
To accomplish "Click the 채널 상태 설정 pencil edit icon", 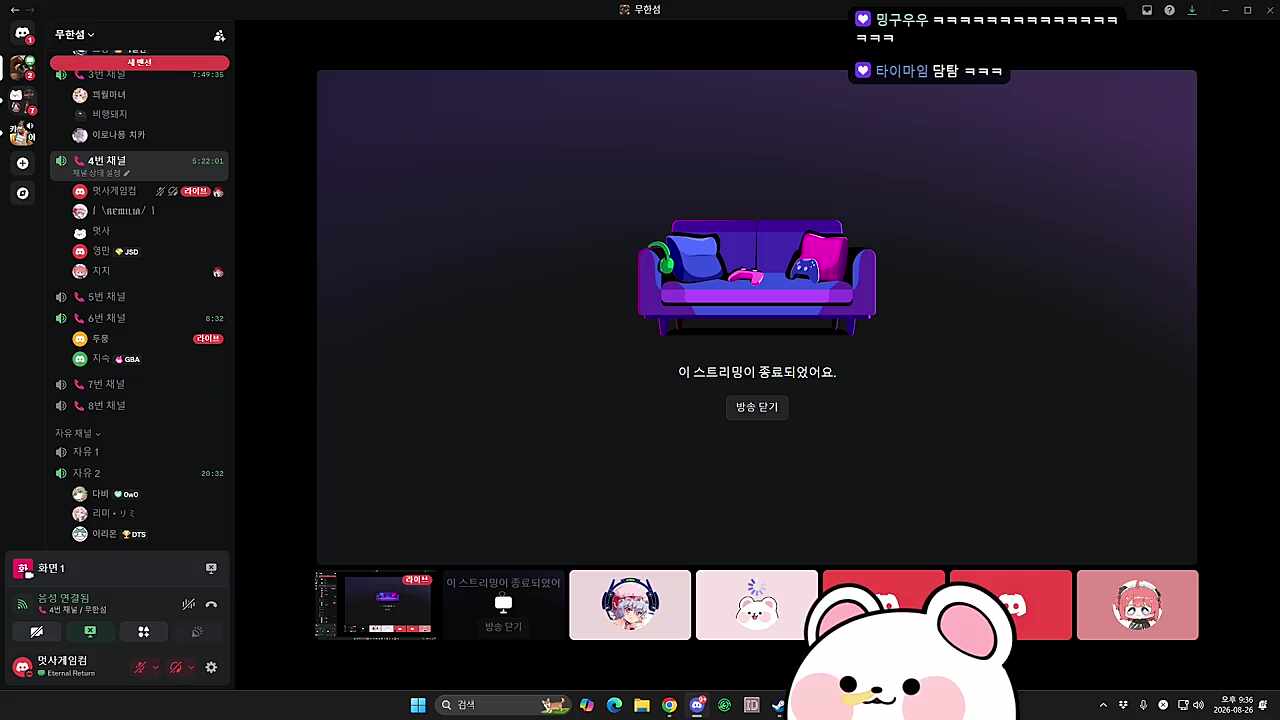I will click(x=127, y=174).
